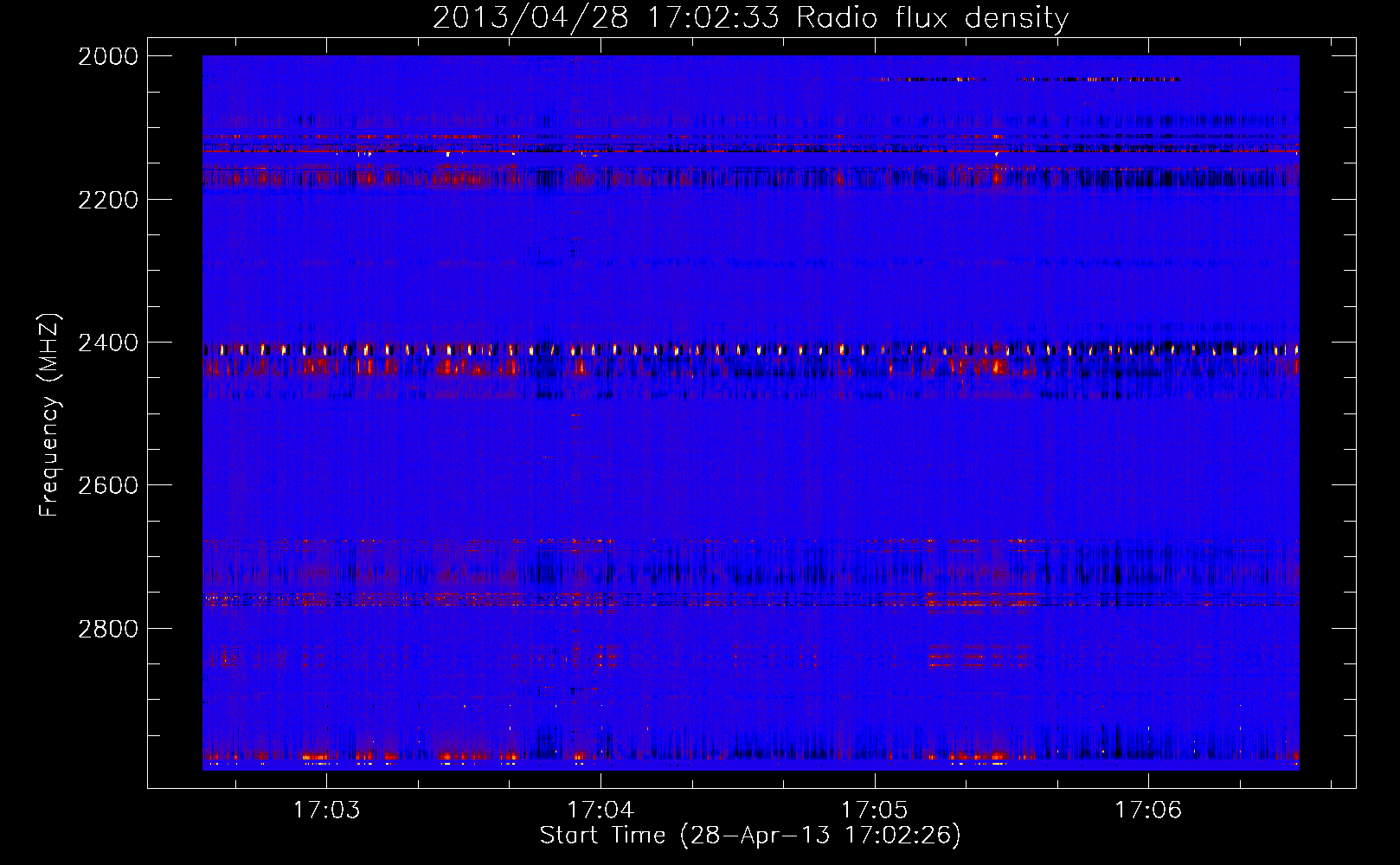Click the 17:06 time tick label

(x=1148, y=811)
